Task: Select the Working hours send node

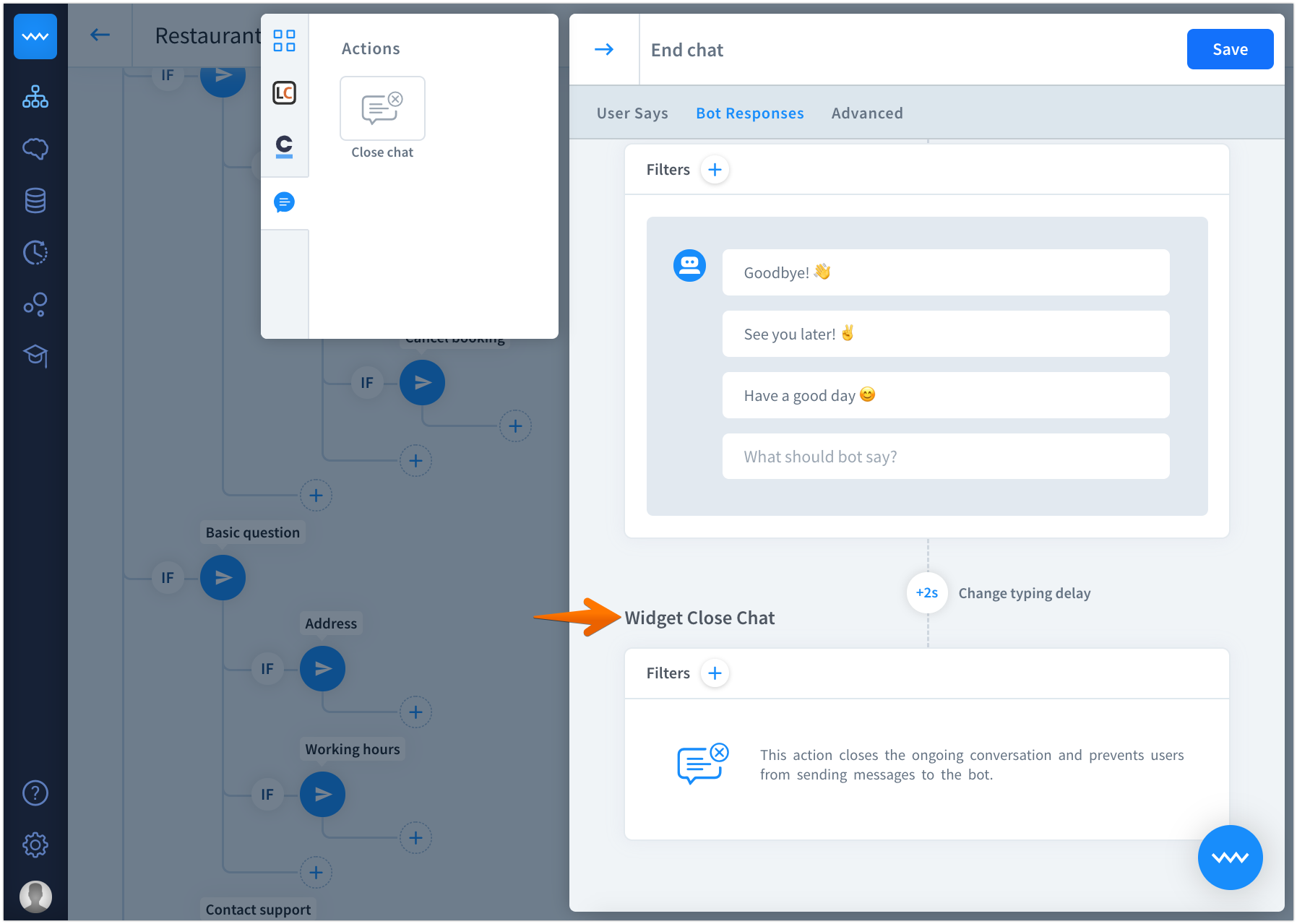Action: [x=322, y=795]
